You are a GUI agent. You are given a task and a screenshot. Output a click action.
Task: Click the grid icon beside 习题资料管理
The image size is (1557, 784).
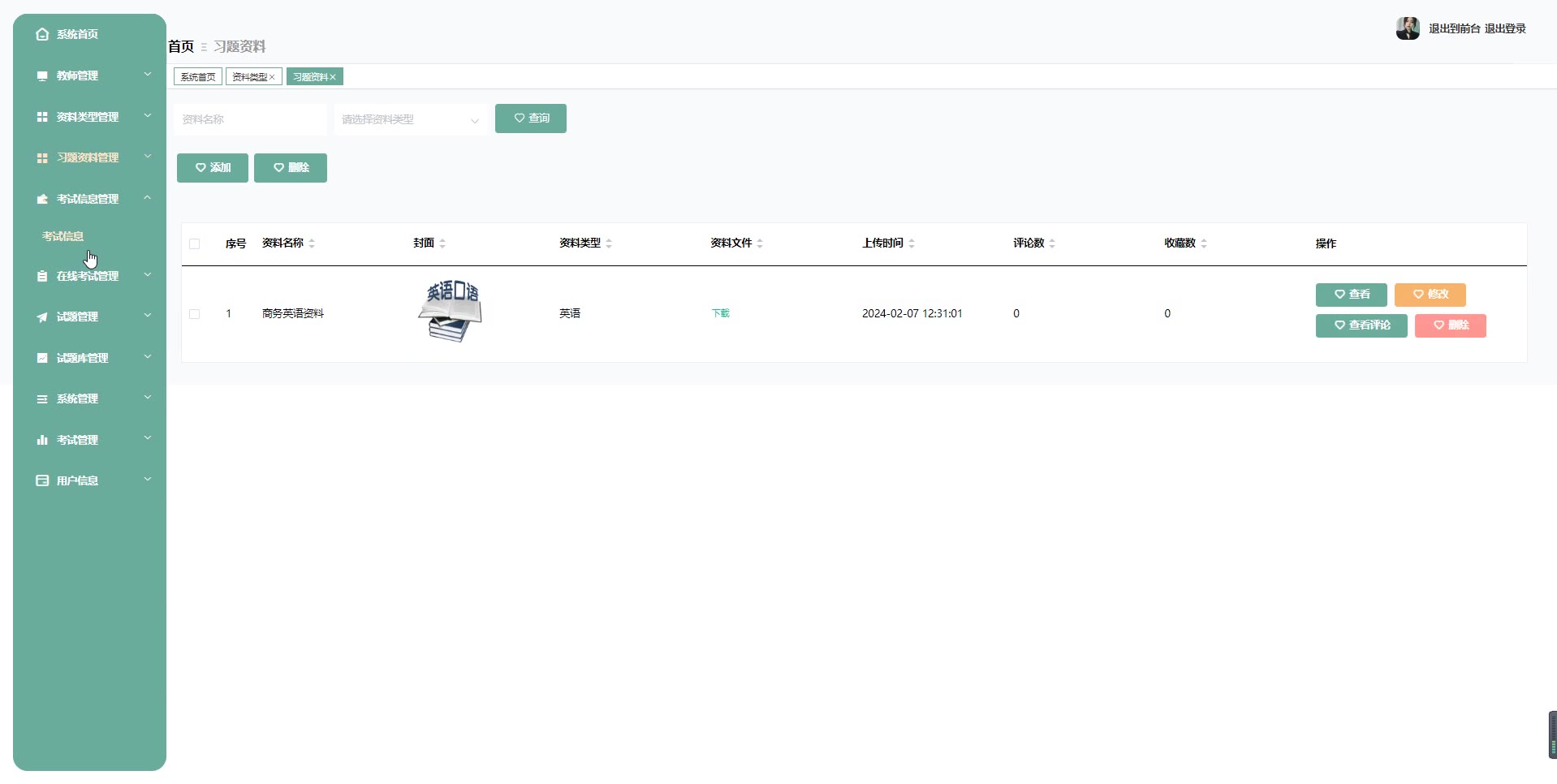42,157
